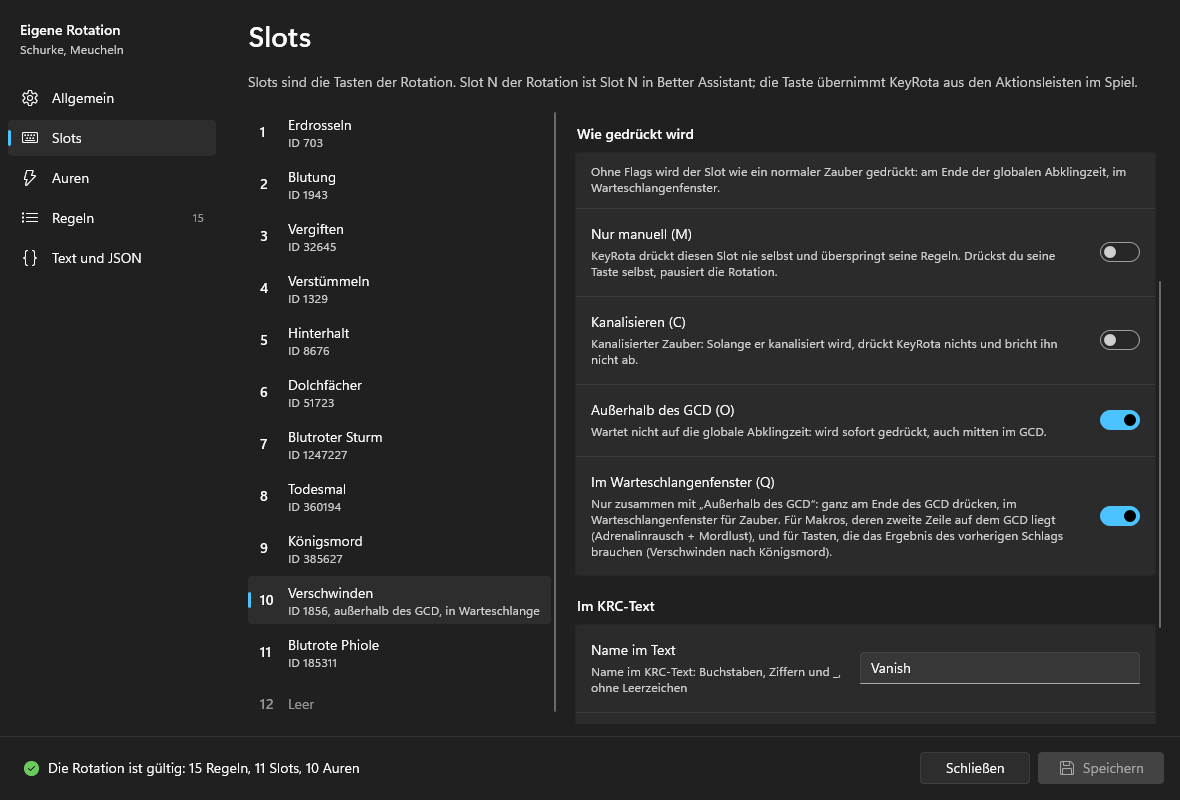Select slot 10 Verschwinden
The image size is (1180, 800).
point(399,601)
